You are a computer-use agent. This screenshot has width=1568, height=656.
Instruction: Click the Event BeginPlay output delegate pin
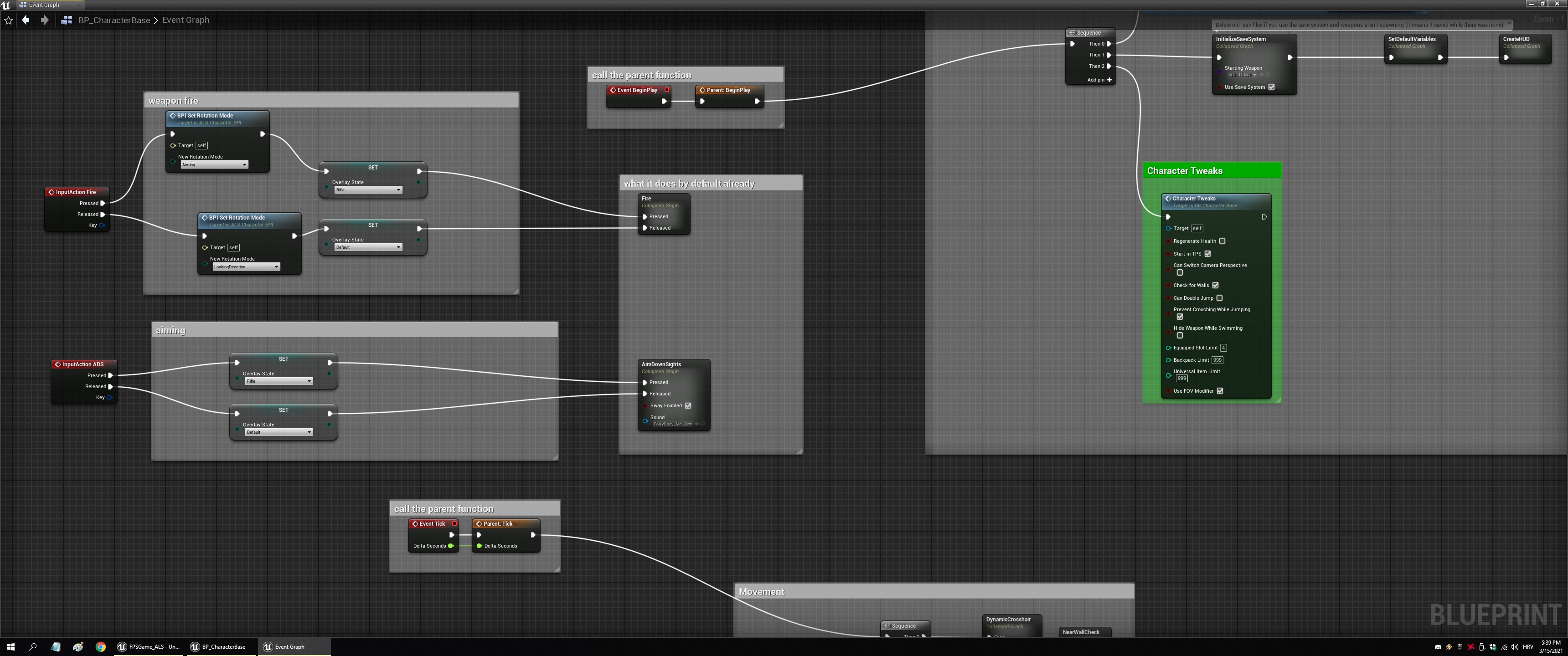pyautogui.click(x=666, y=90)
